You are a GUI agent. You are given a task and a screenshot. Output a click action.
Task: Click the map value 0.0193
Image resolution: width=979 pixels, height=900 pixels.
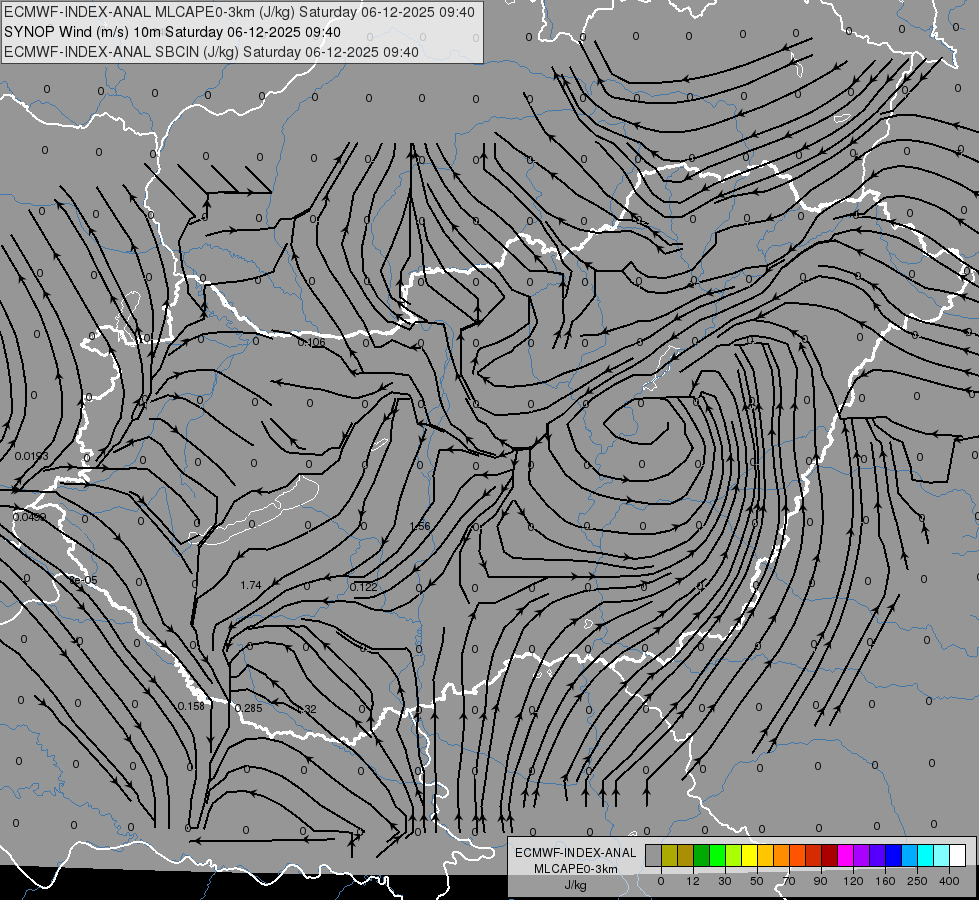pos(31,457)
